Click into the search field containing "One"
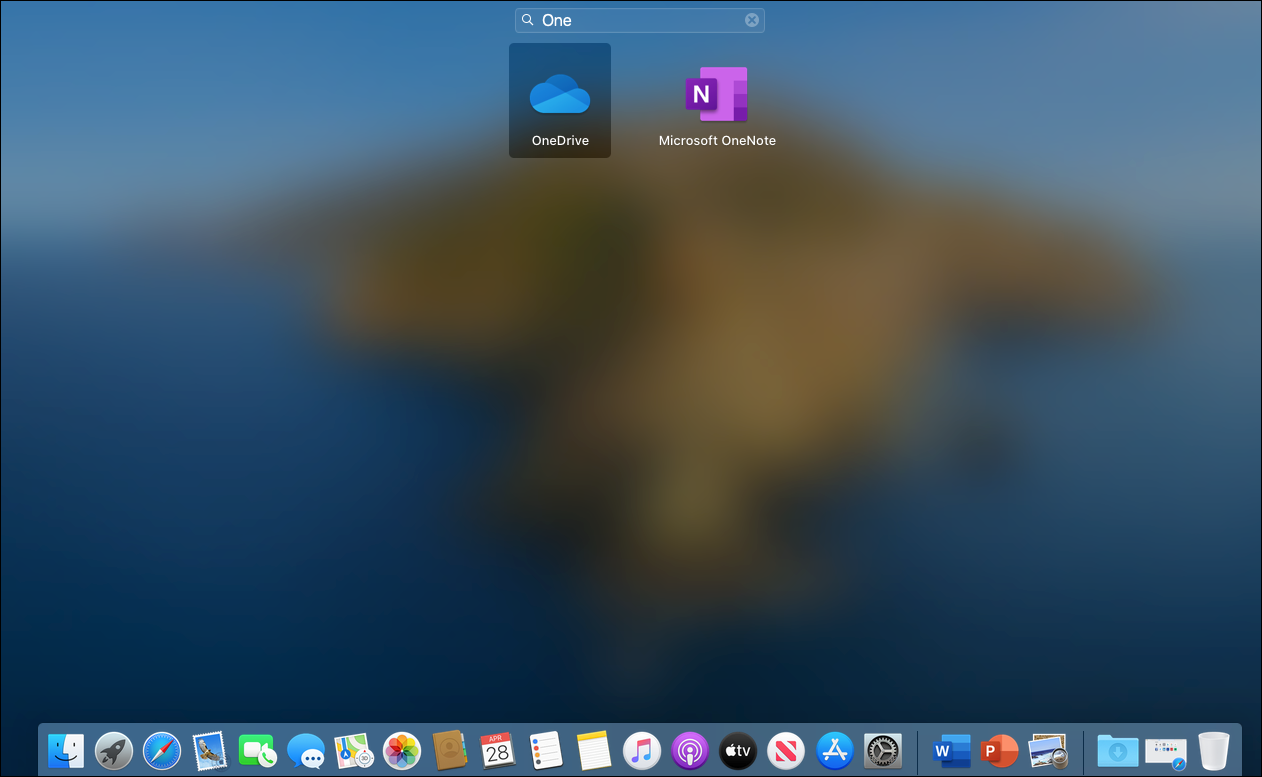The width and height of the screenshot is (1262, 777). click(640, 20)
